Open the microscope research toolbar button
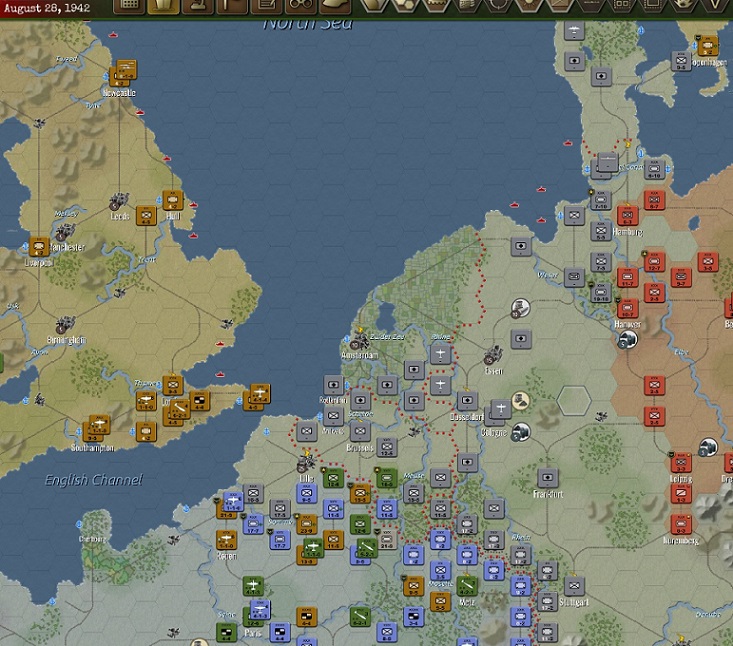This screenshot has width=733, height=646. pyautogui.click(x=198, y=6)
